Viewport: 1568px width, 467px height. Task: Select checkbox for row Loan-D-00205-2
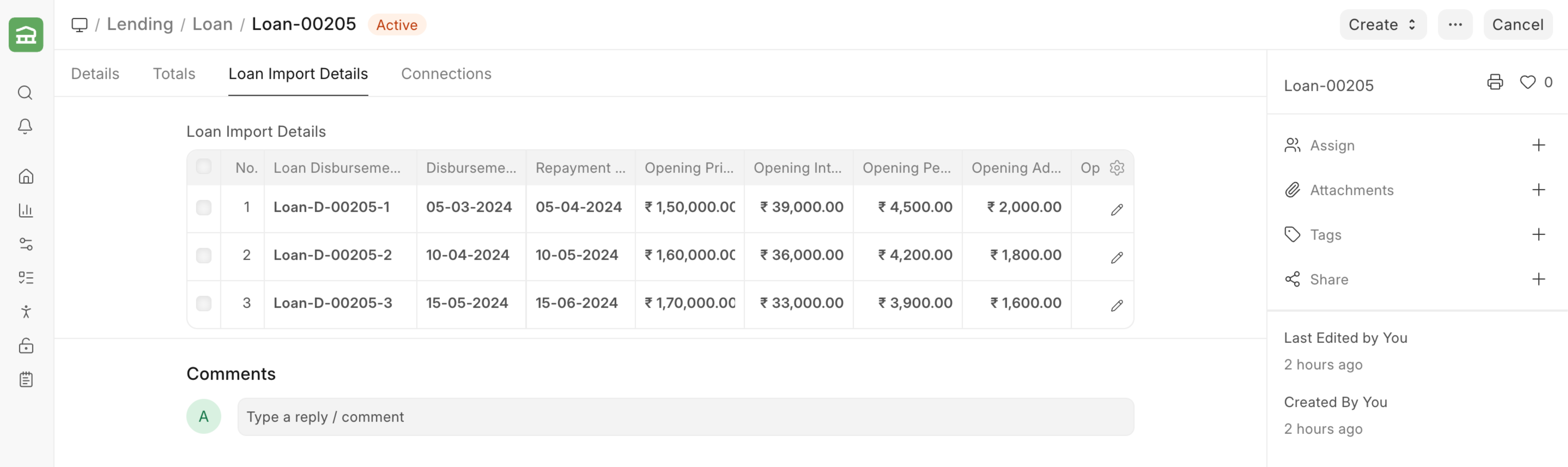click(203, 255)
